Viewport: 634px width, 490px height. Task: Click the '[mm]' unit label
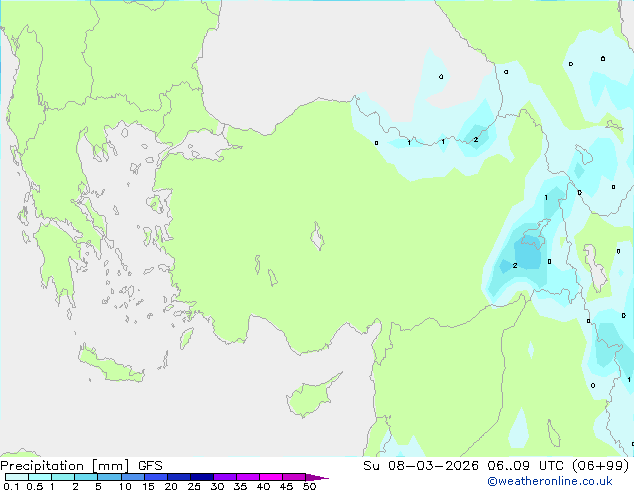click(110, 466)
